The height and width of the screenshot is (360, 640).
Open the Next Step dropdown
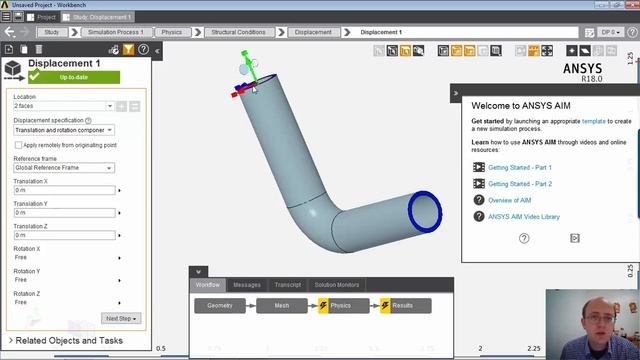click(x=121, y=318)
